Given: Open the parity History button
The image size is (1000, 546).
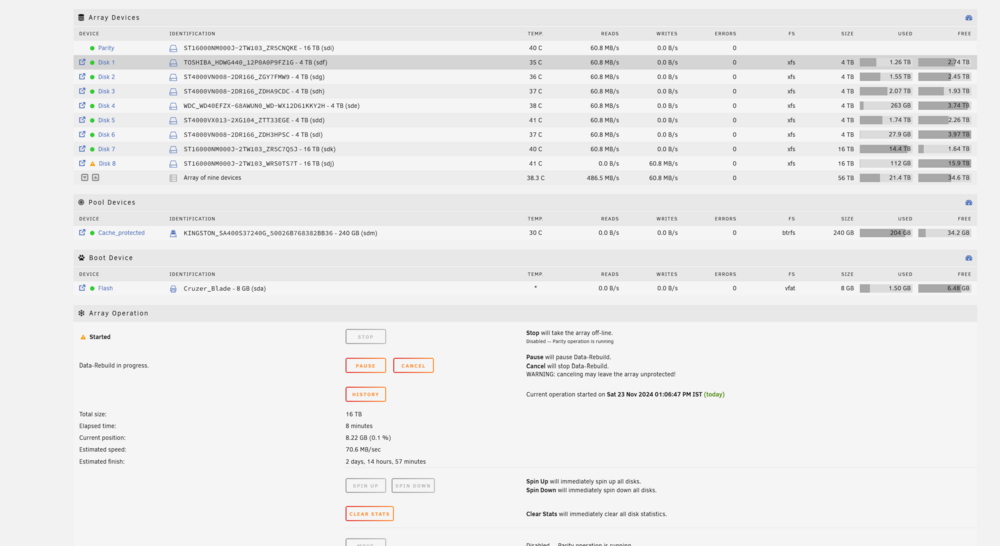Looking at the screenshot, I should click(x=365, y=394).
